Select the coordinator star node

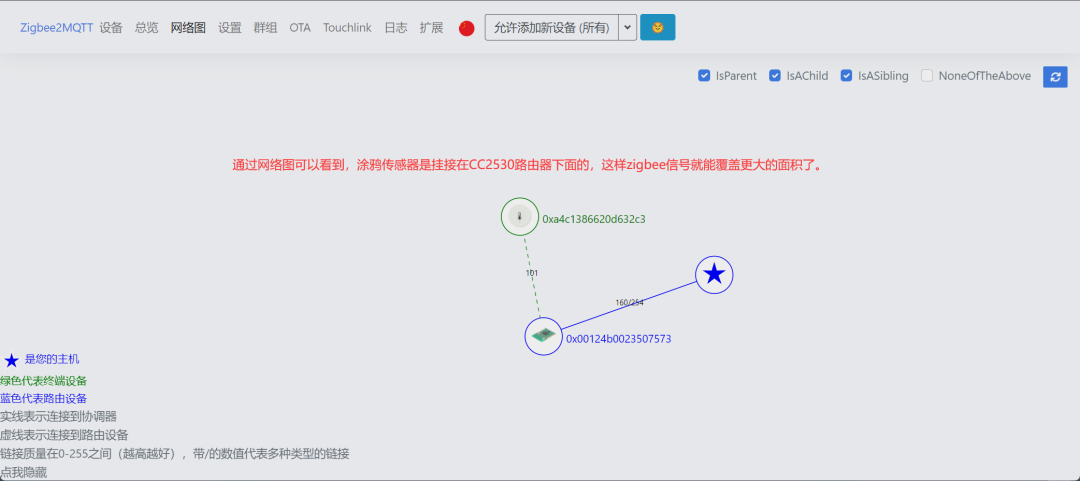[714, 275]
